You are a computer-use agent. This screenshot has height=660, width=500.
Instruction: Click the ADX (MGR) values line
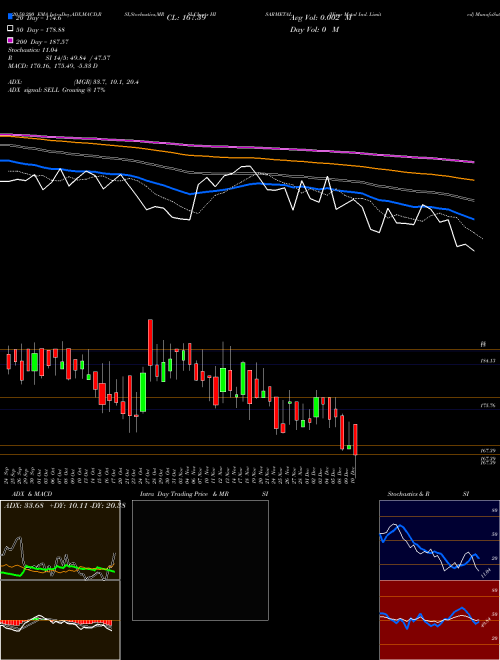coord(73,82)
